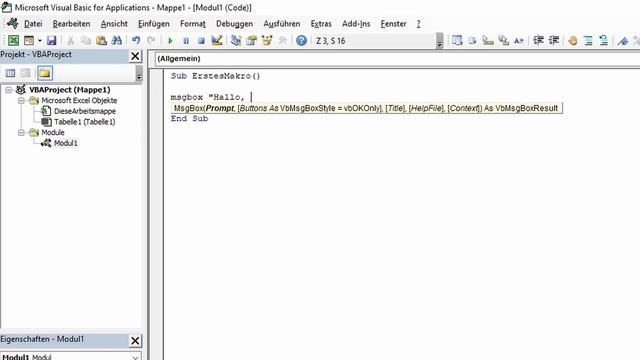640x360 pixels.
Task: Close the Eigenschaften - Modul1 panel
Action: [x=135, y=340]
